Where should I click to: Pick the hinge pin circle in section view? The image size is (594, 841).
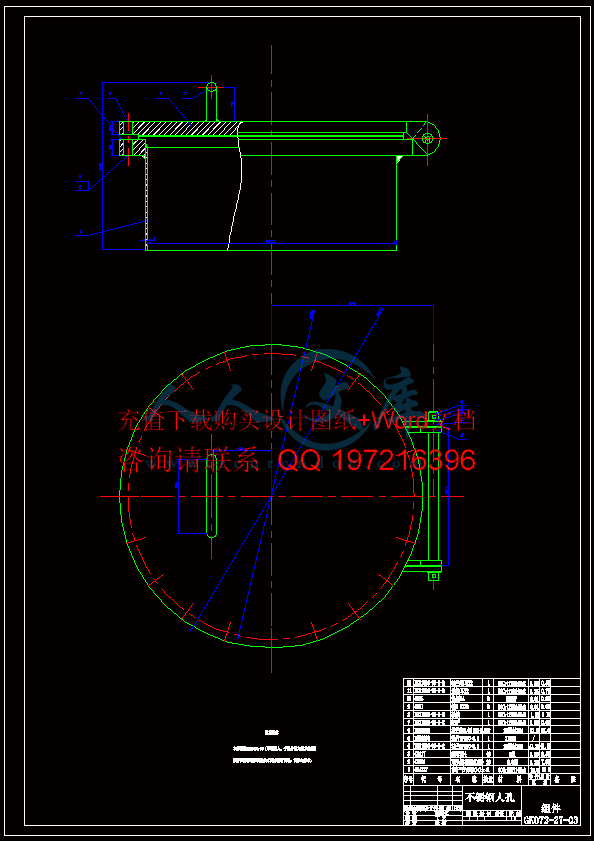pyautogui.click(x=428, y=138)
